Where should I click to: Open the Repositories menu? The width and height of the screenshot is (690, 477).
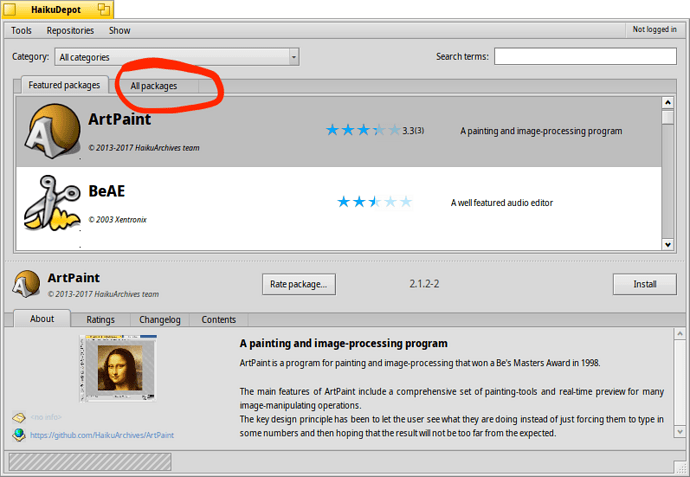click(x=70, y=30)
